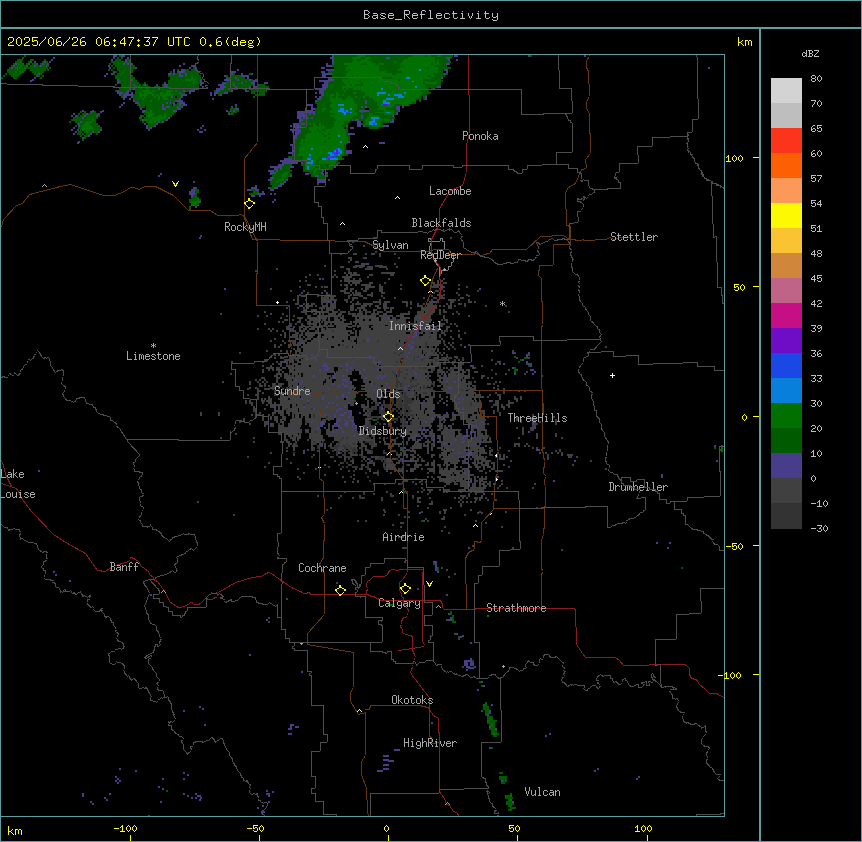Select the Drumheller label
This screenshot has height=842, width=862.
tap(638, 487)
